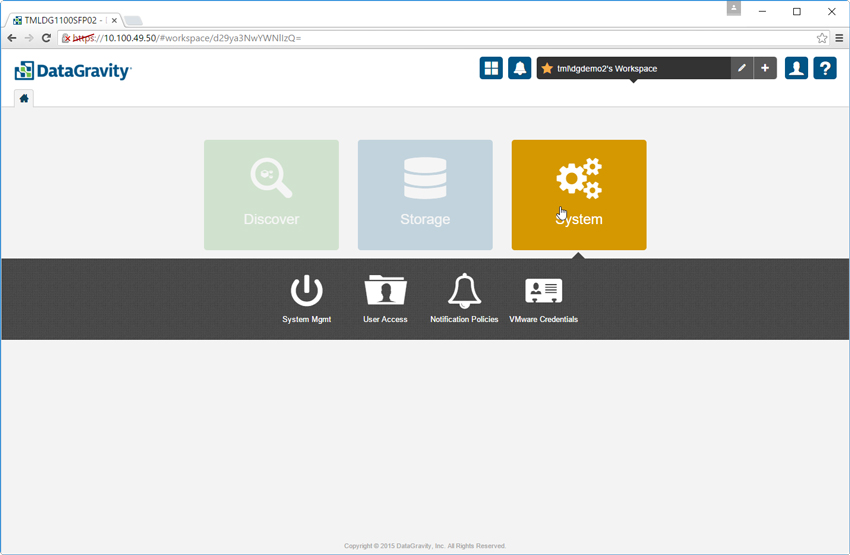Open a new browser tab

click(133, 21)
